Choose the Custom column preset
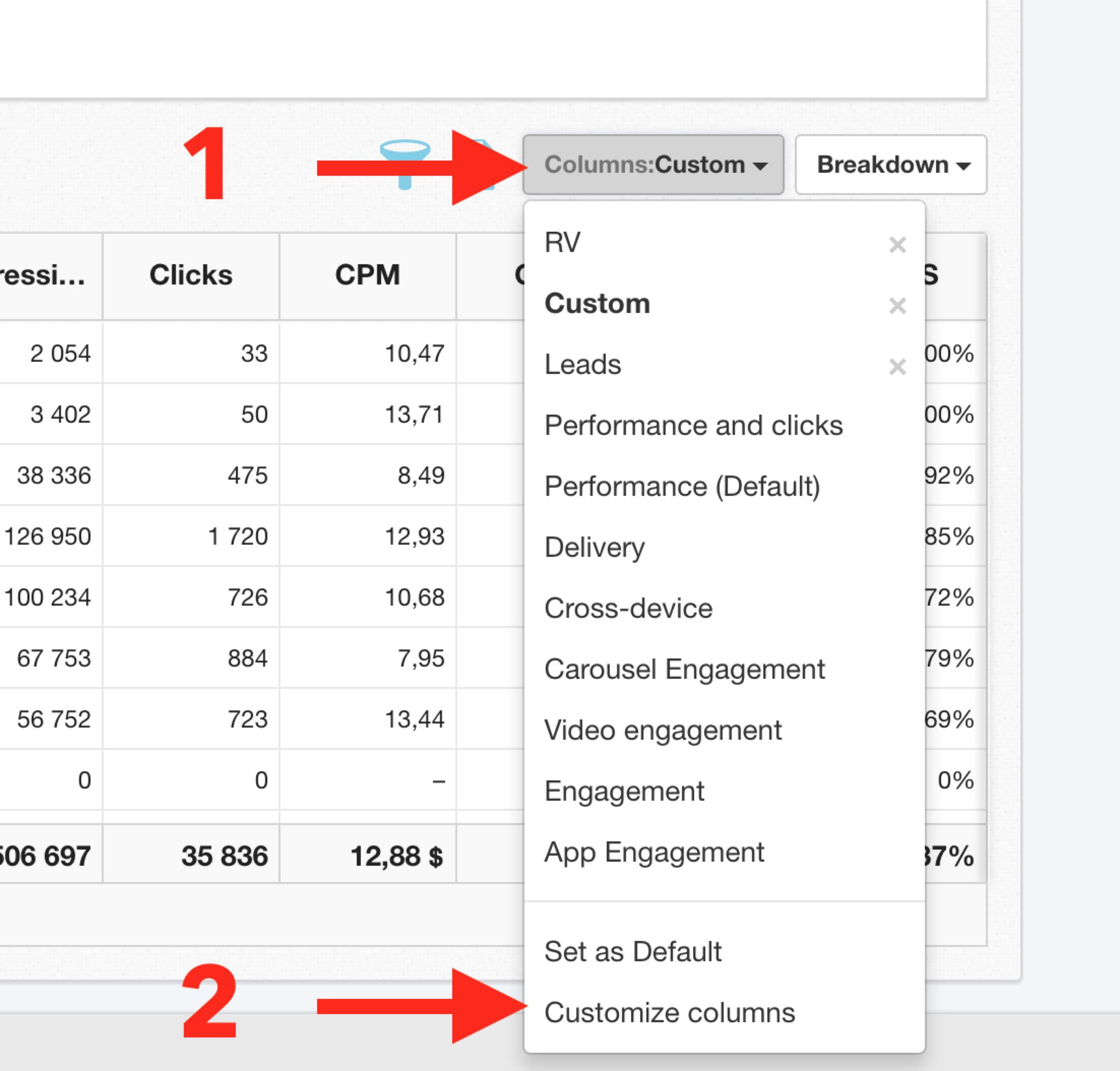 click(597, 303)
